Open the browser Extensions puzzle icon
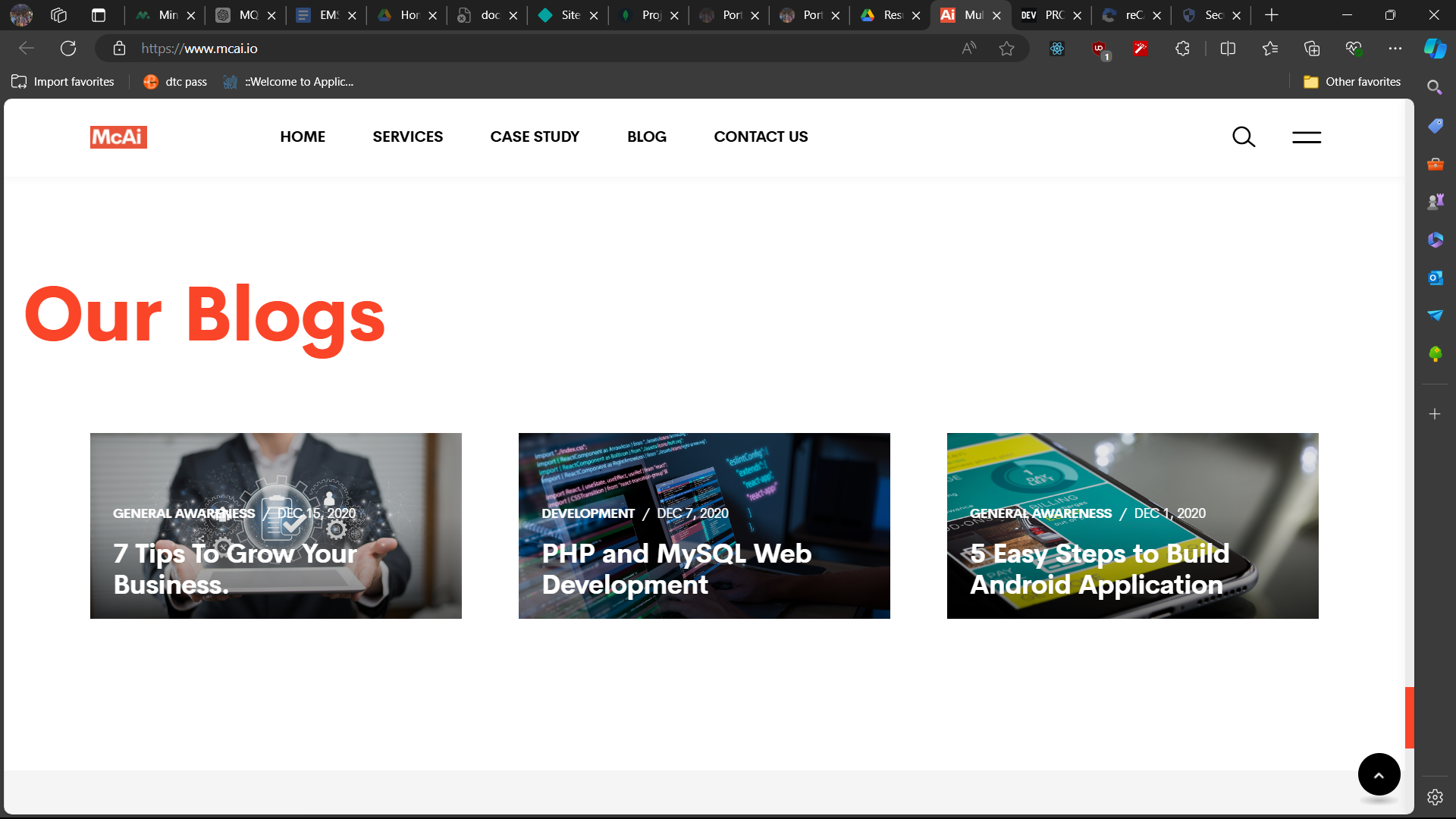 coord(1182,49)
